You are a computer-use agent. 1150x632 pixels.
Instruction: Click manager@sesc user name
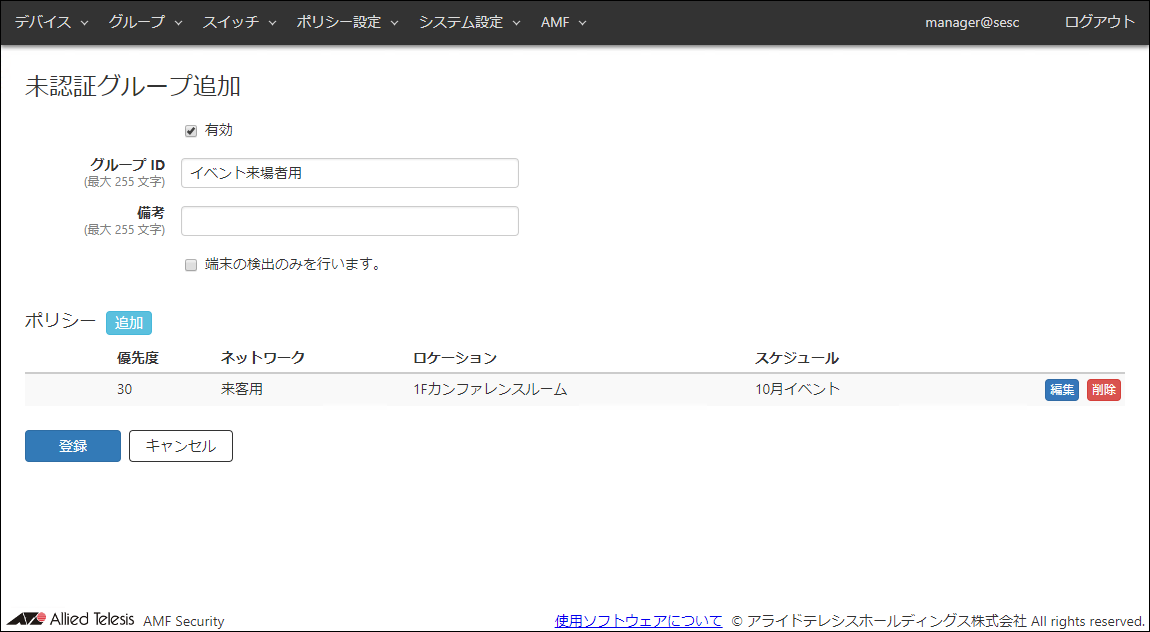coord(972,22)
